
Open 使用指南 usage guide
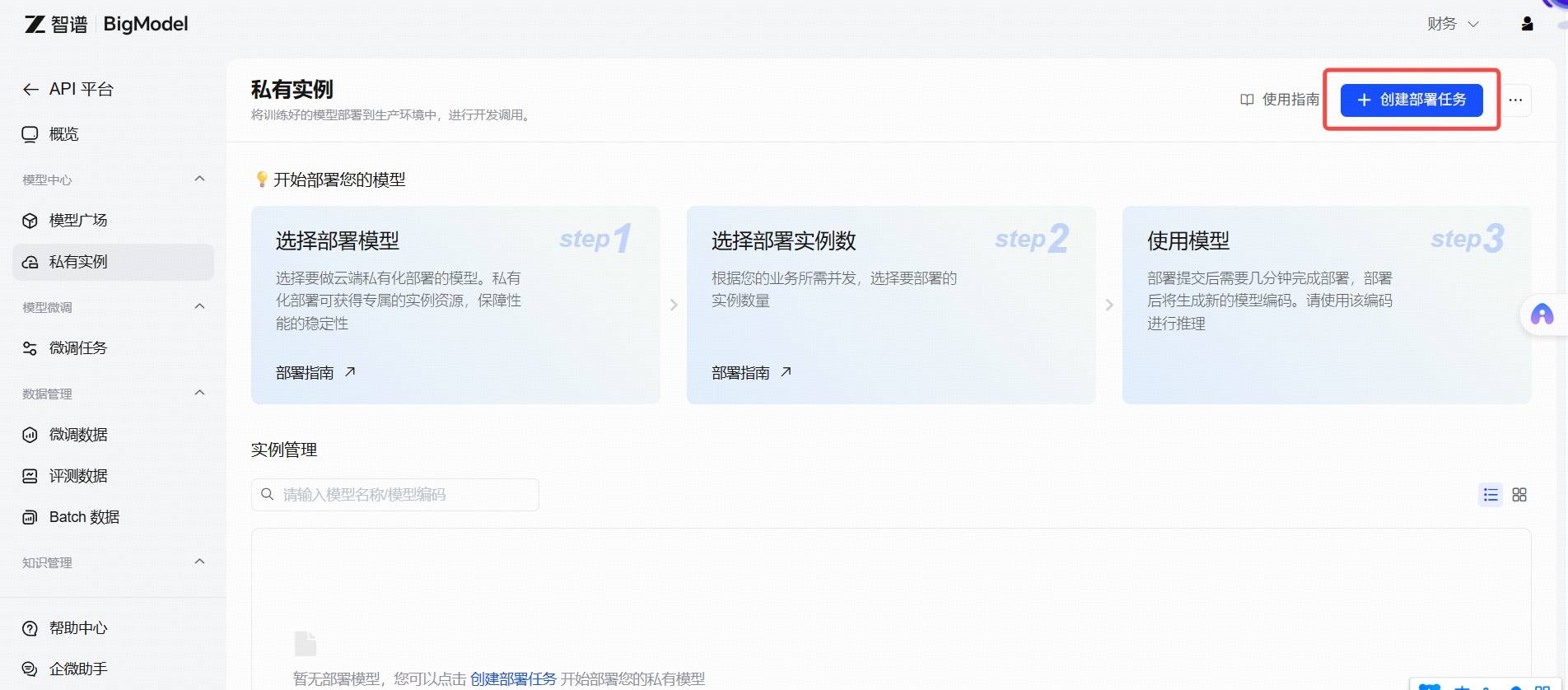click(x=1280, y=100)
